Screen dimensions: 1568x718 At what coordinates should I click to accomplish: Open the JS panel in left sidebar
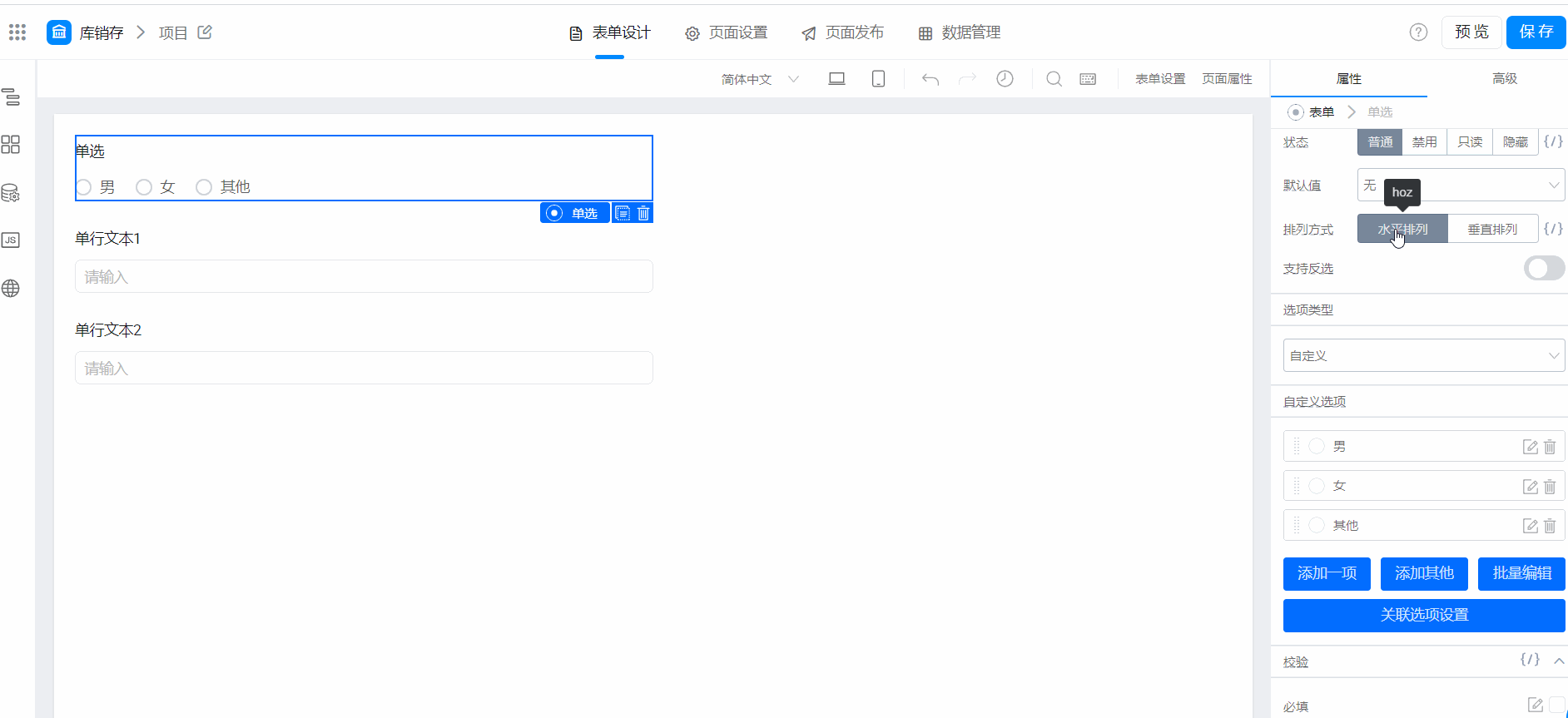pyautogui.click(x=11, y=240)
